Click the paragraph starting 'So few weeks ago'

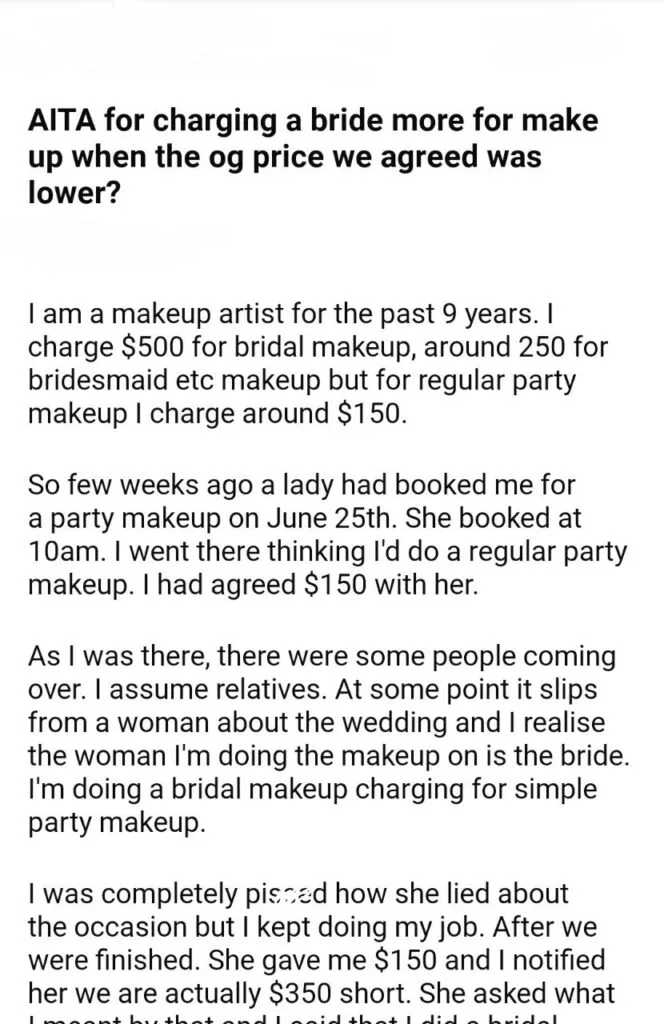pyautogui.click(x=326, y=535)
